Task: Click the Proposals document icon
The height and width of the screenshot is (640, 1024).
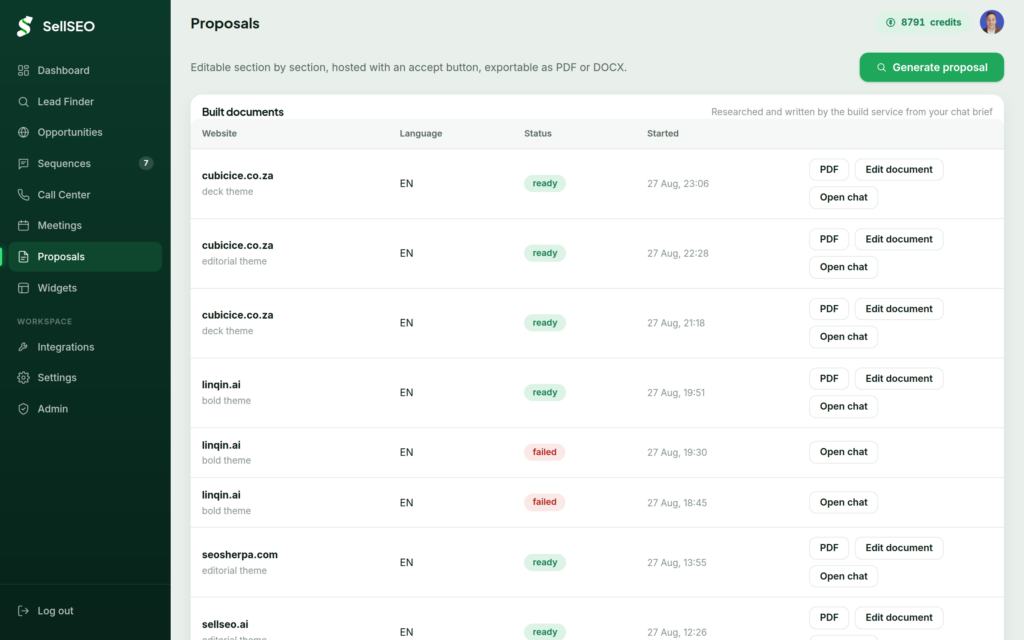Action: coord(24,257)
